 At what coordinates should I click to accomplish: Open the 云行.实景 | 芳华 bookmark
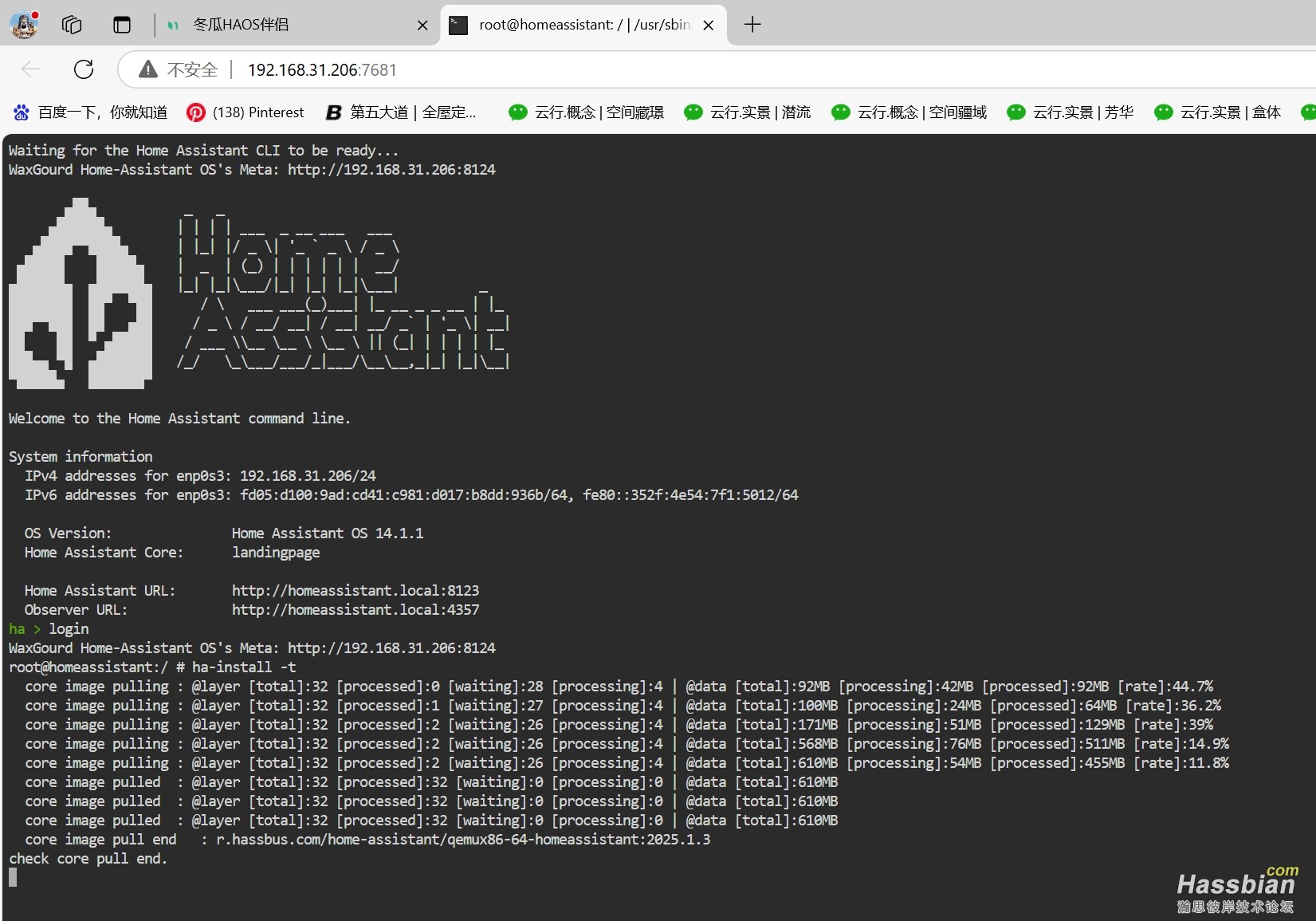1070,112
